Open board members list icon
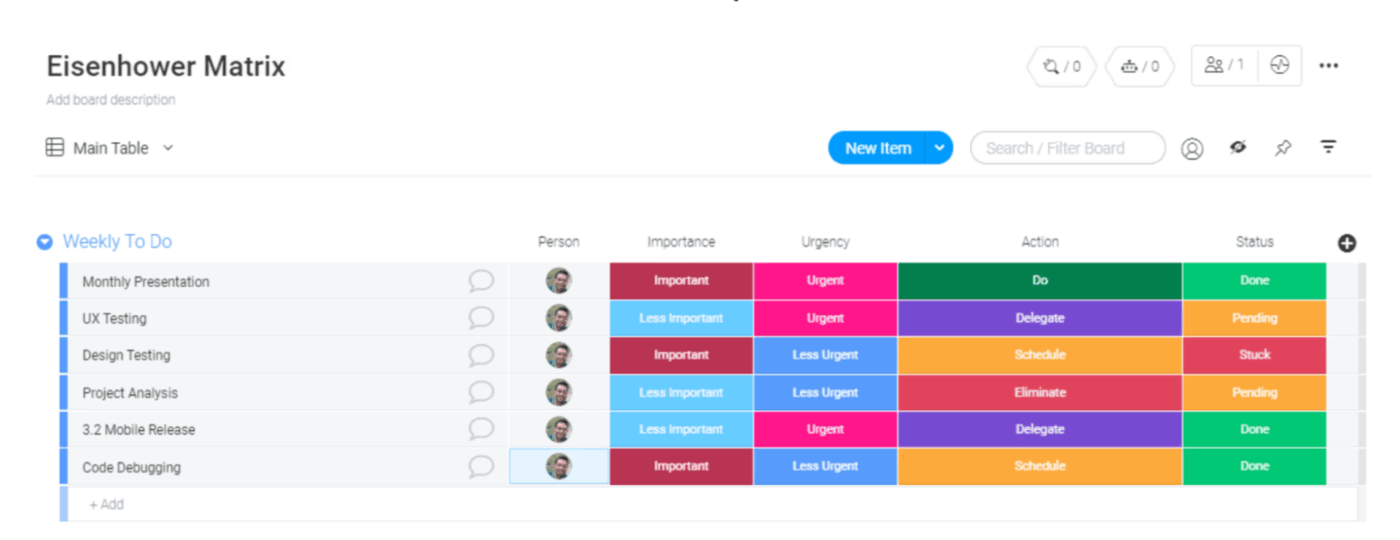Image resolution: width=1400 pixels, height=540 pixels. point(1225,66)
